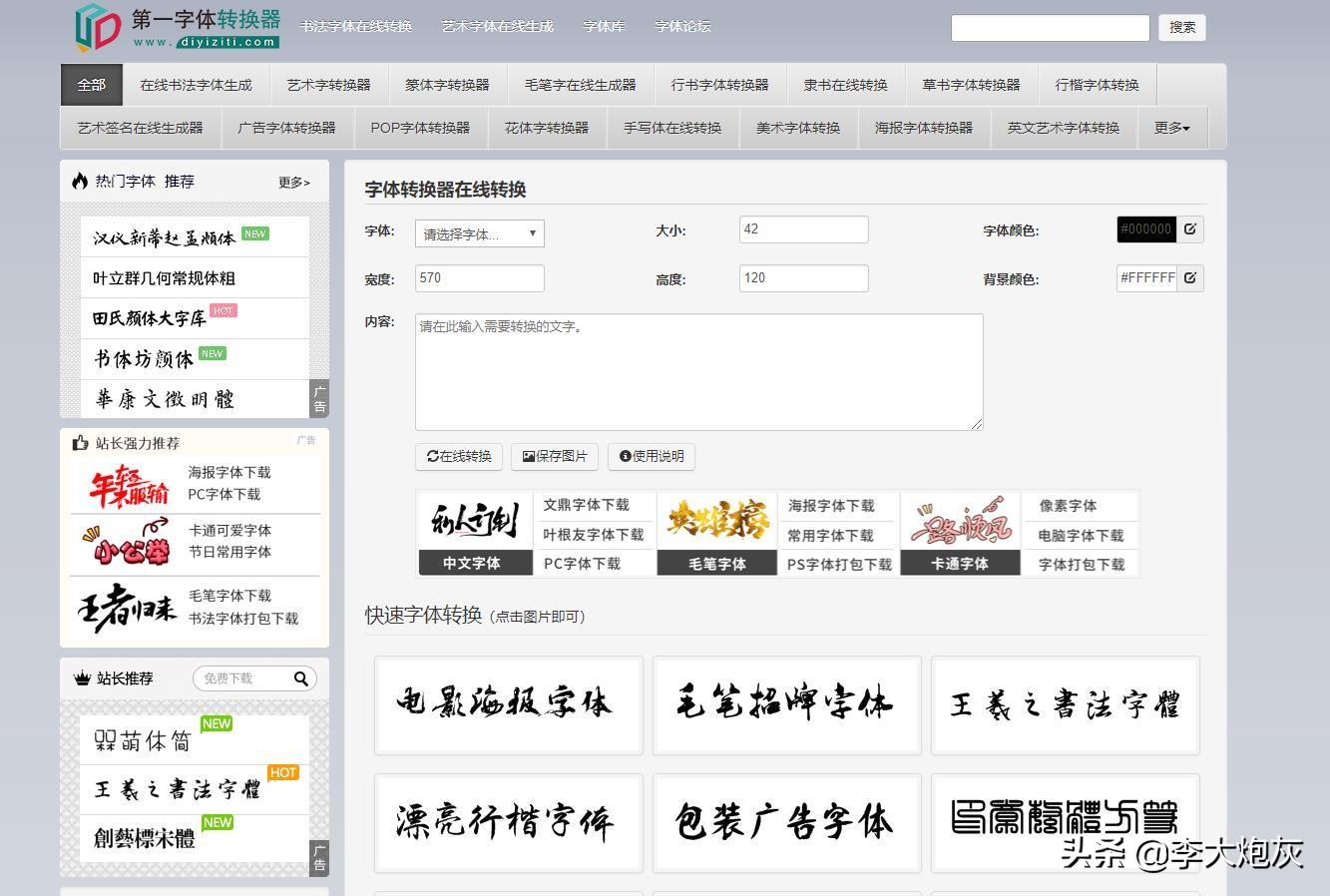Open the 字体库 menu item
This screenshot has height=896, width=1330.
603,27
